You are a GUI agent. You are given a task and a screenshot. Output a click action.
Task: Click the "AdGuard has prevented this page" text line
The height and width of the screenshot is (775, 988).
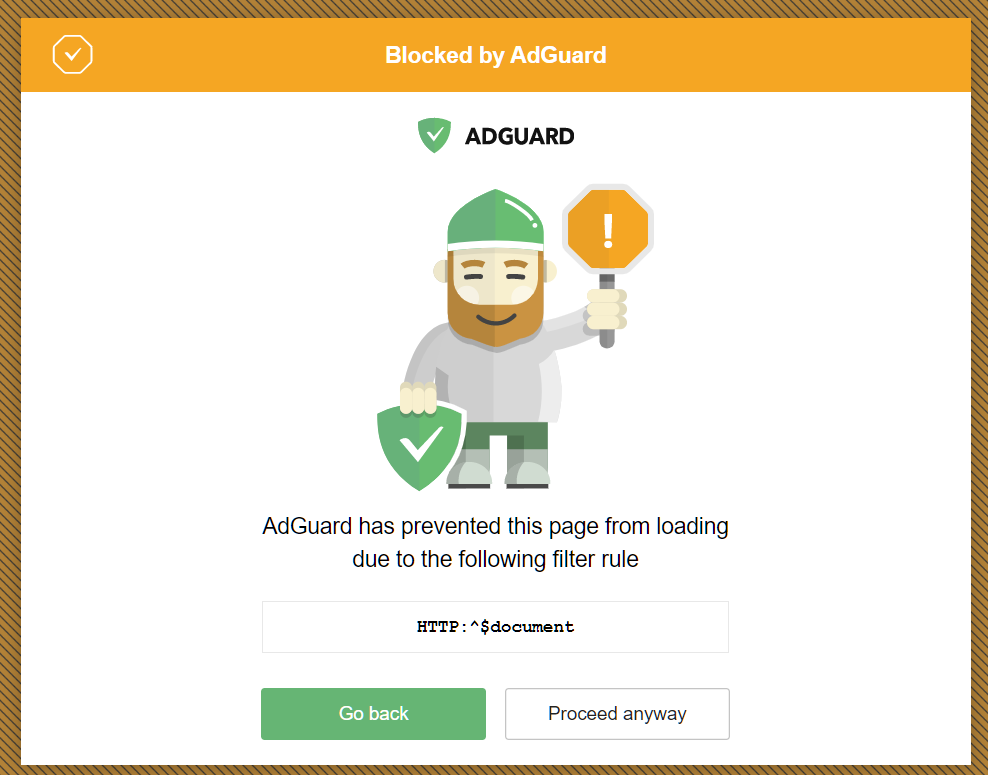pyautogui.click(x=495, y=525)
